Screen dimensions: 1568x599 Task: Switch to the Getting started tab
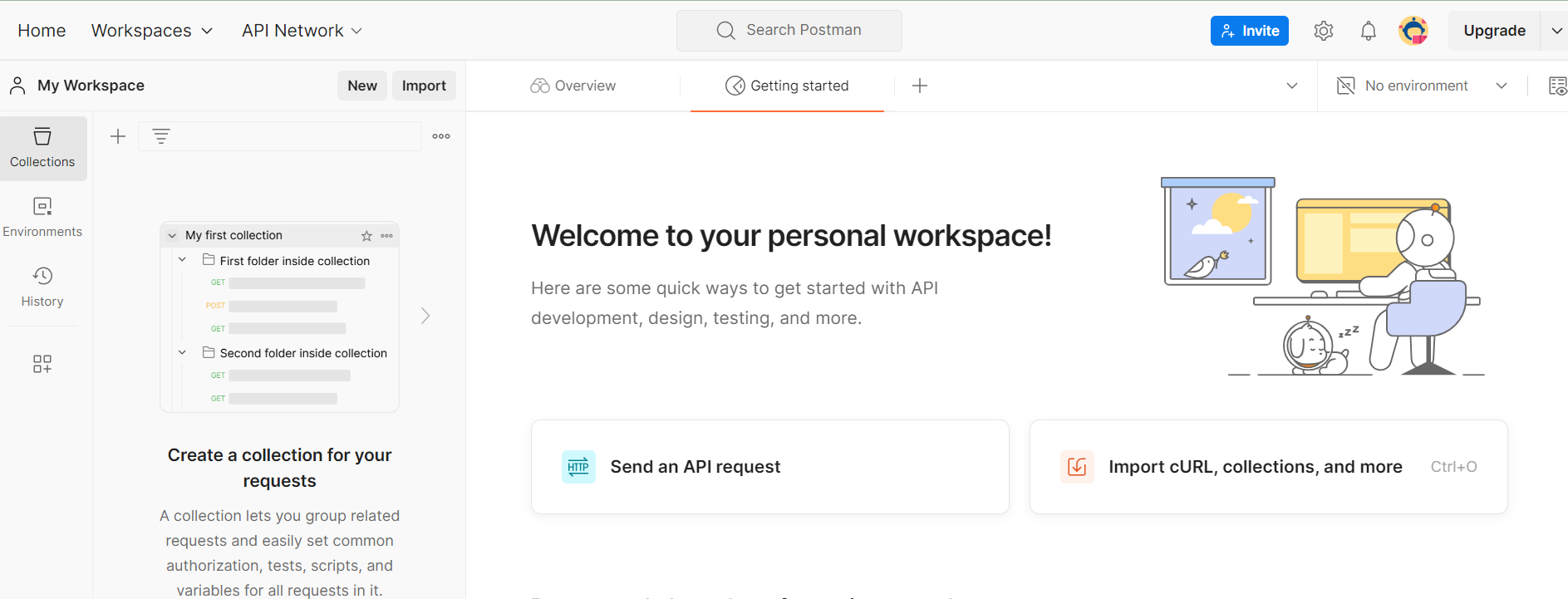point(787,86)
